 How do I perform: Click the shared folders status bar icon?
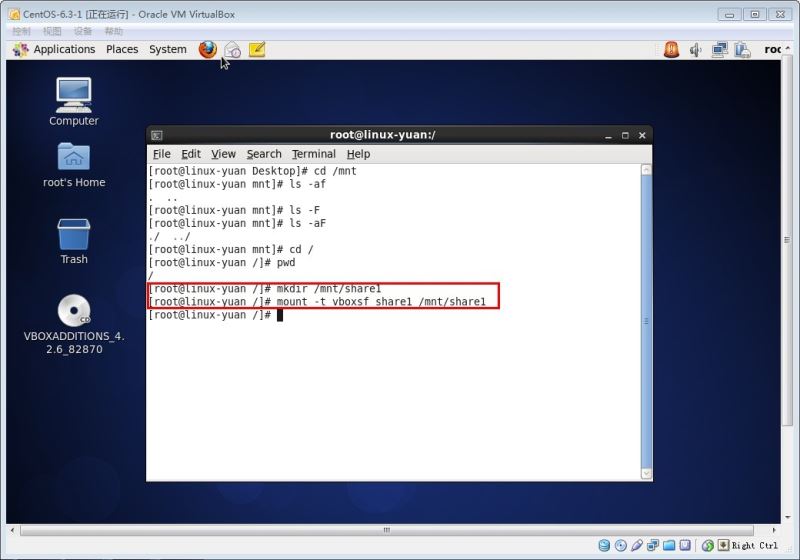pyautogui.click(x=669, y=545)
